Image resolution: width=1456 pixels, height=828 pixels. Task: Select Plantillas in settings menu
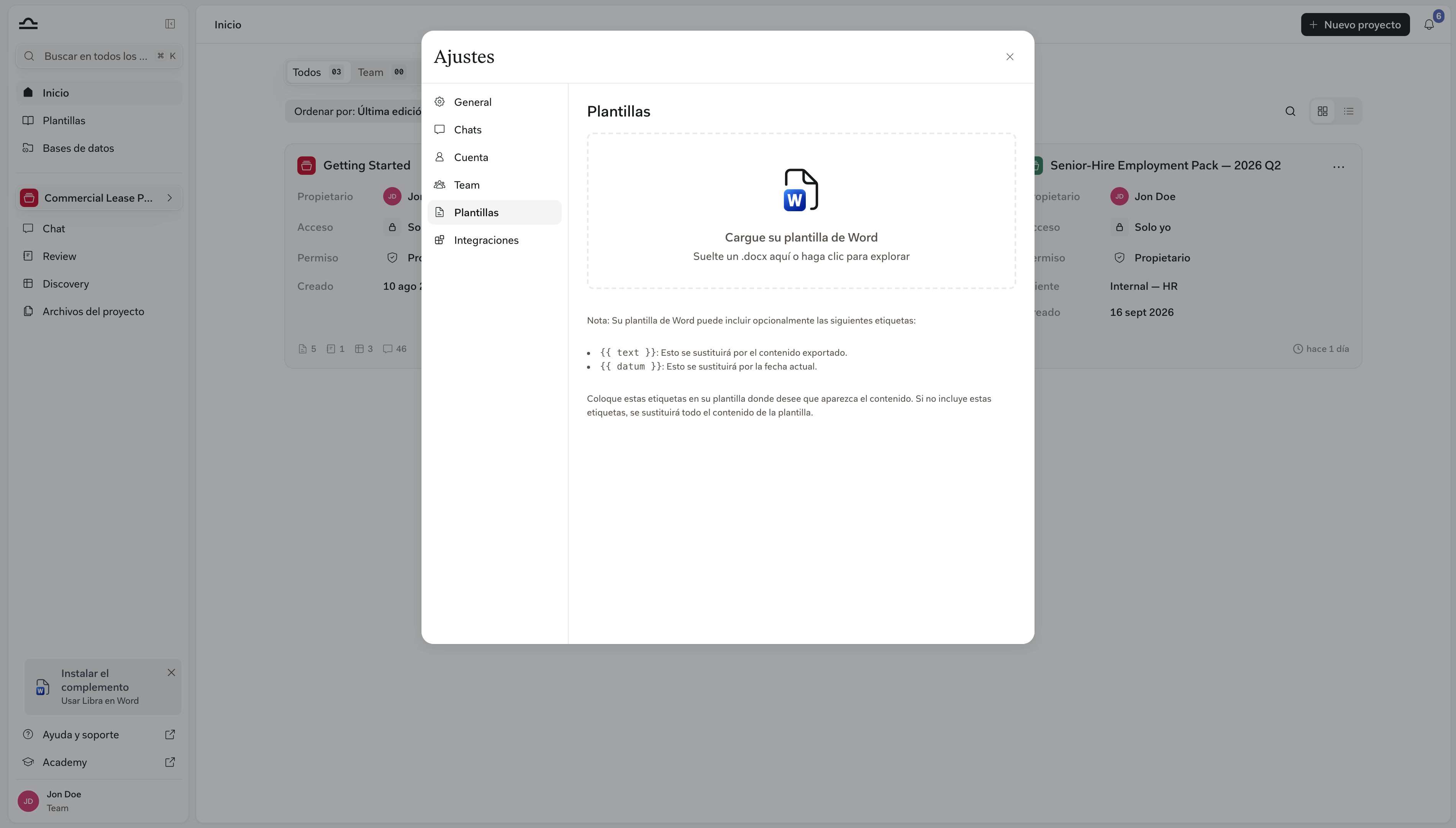(494, 213)
